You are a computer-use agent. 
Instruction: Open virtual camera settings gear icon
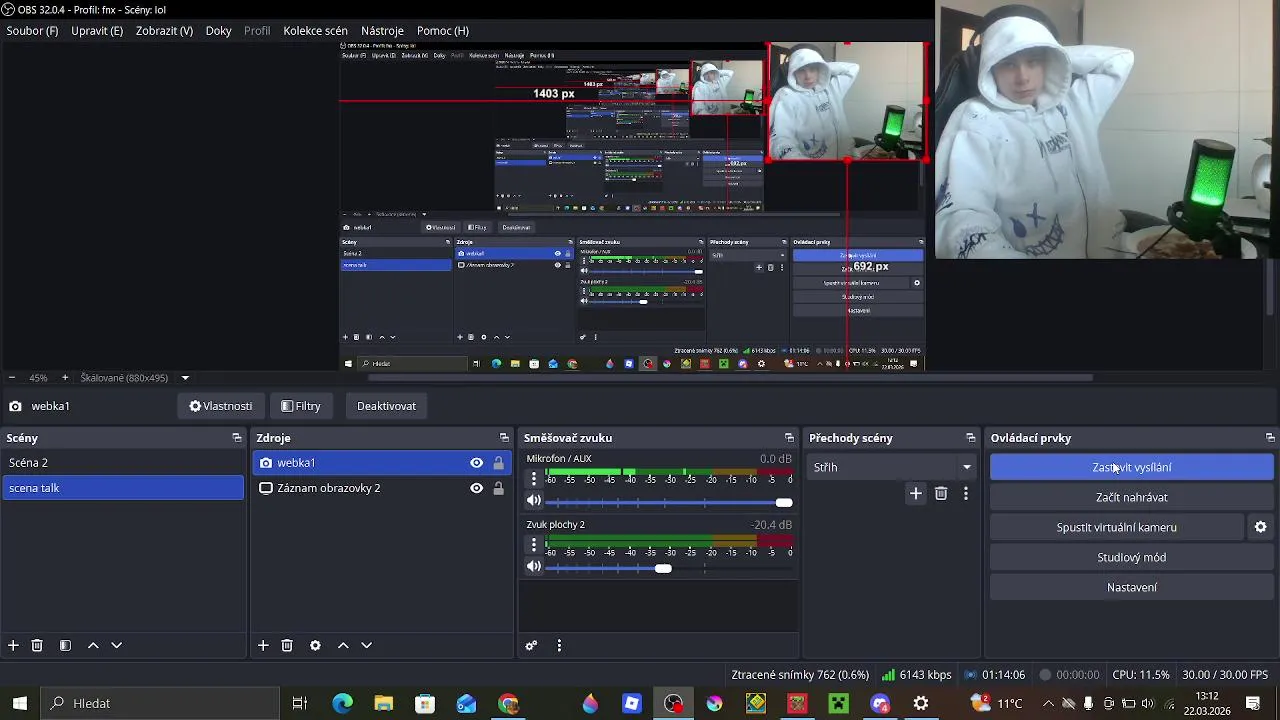tap(1260, 527)
